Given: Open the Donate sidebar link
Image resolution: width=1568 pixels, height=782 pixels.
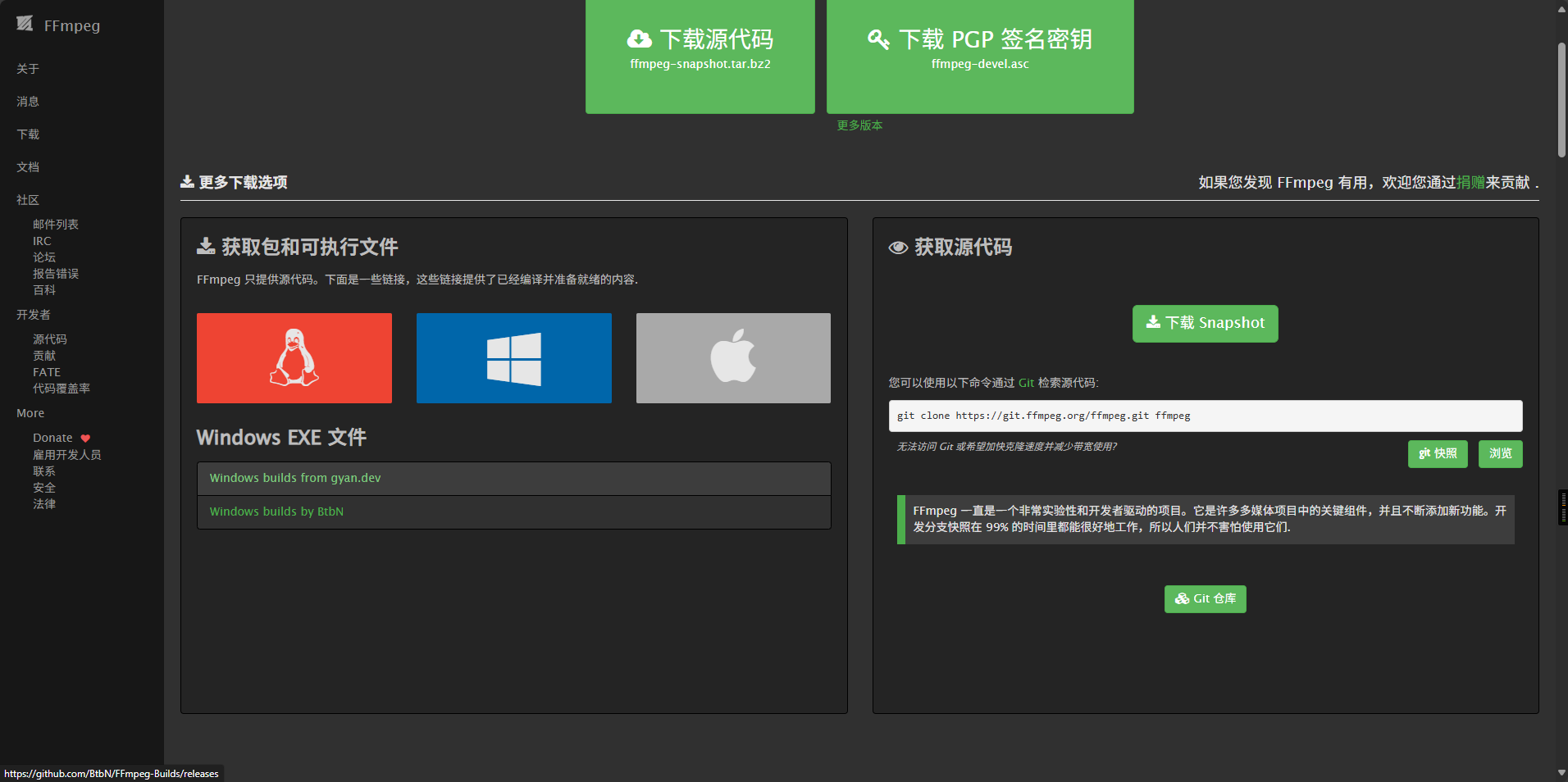Looking at the screenshot, I should click(x=52, y=438).
